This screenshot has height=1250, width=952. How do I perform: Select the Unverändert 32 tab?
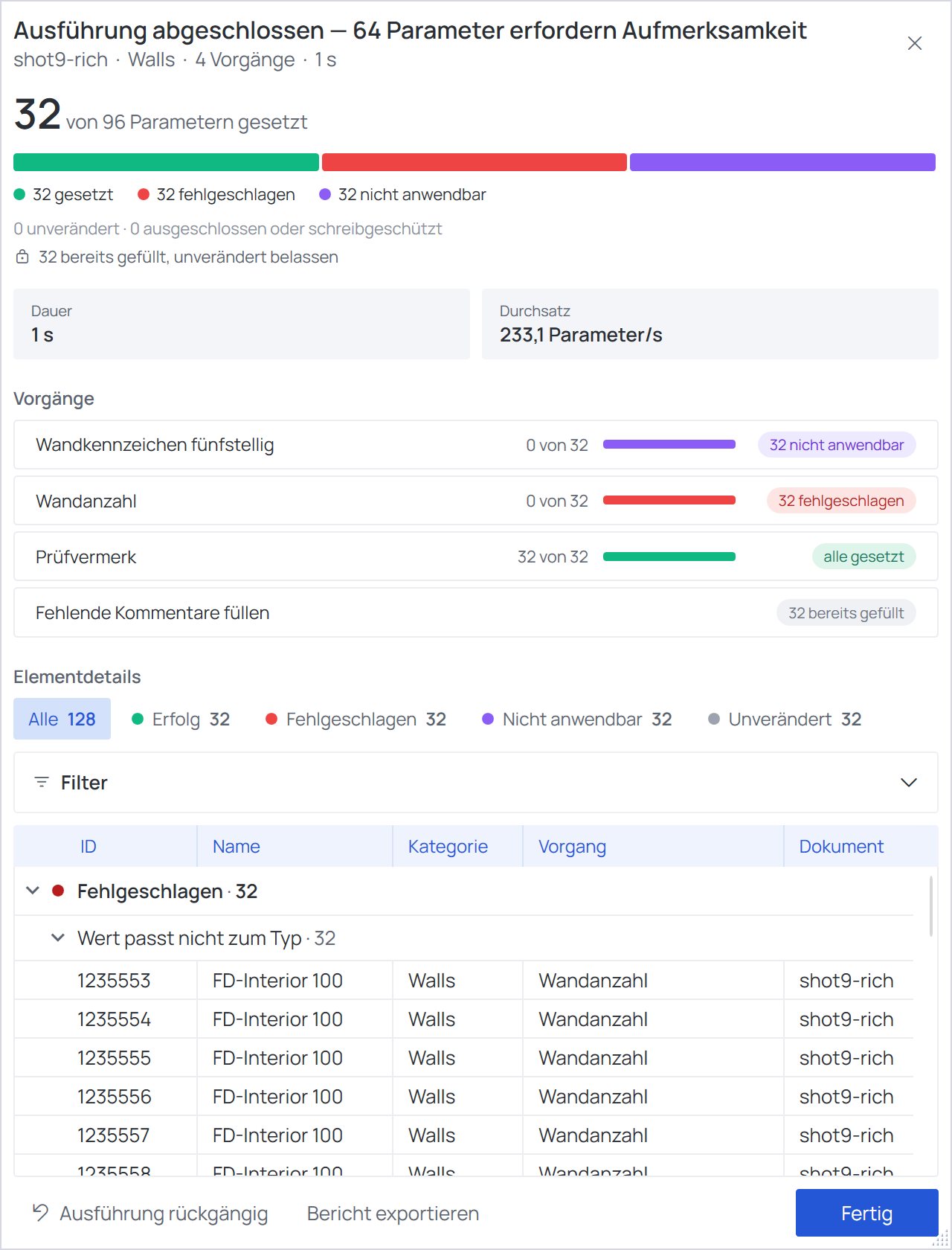(785, 719)
